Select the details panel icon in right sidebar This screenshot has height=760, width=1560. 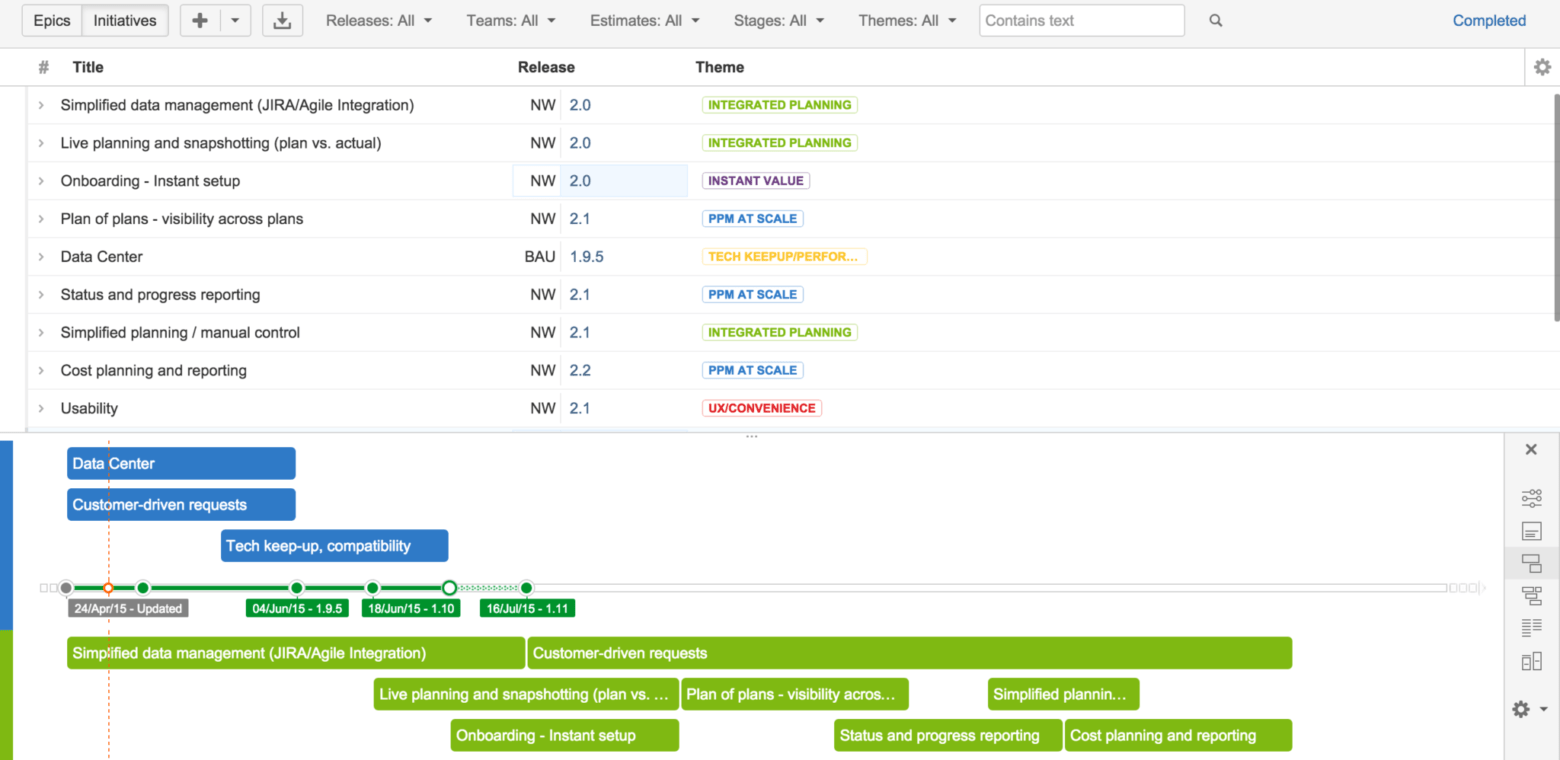pyautogui.click(x=1531, y=530)
